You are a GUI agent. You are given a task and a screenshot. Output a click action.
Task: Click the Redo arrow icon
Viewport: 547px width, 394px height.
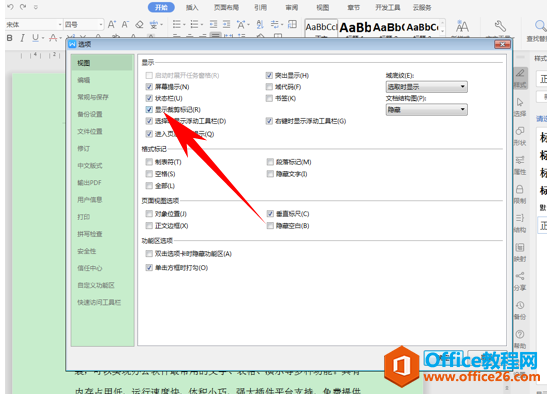[x=23, y=7]
